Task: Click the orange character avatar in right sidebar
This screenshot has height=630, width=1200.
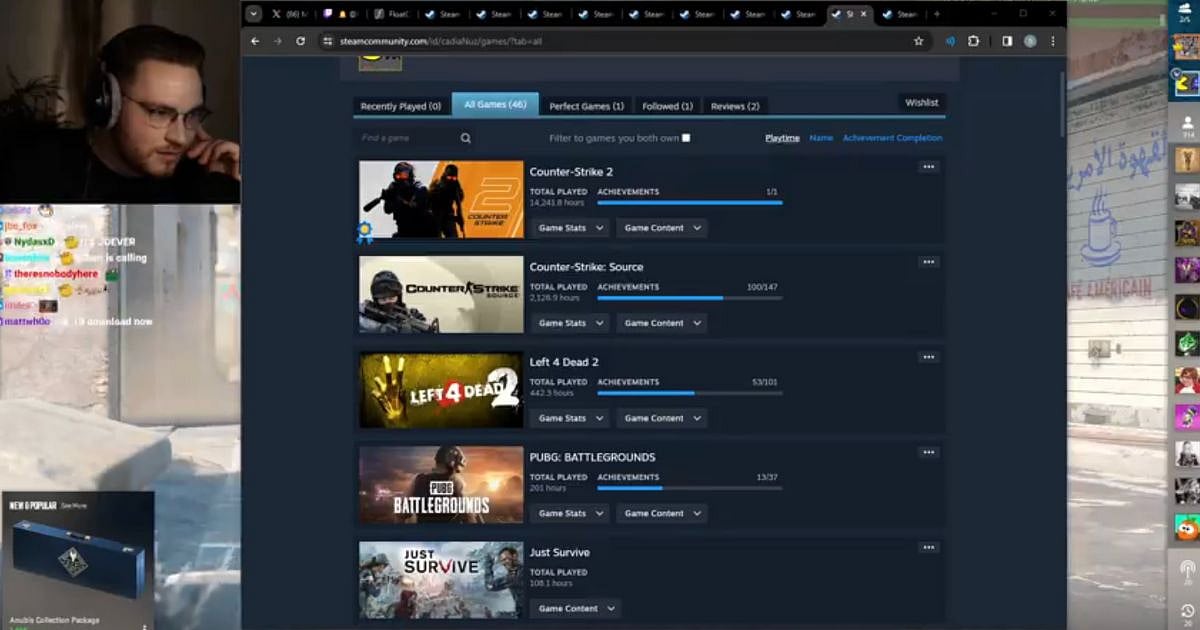Action: click(x=1187, y=526)
